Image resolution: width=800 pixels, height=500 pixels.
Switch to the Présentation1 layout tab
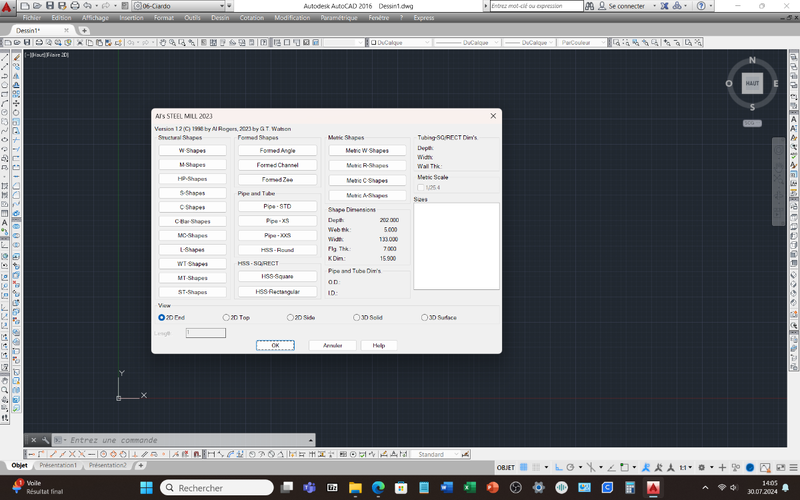pyautogui.click(x=58, y=465)
